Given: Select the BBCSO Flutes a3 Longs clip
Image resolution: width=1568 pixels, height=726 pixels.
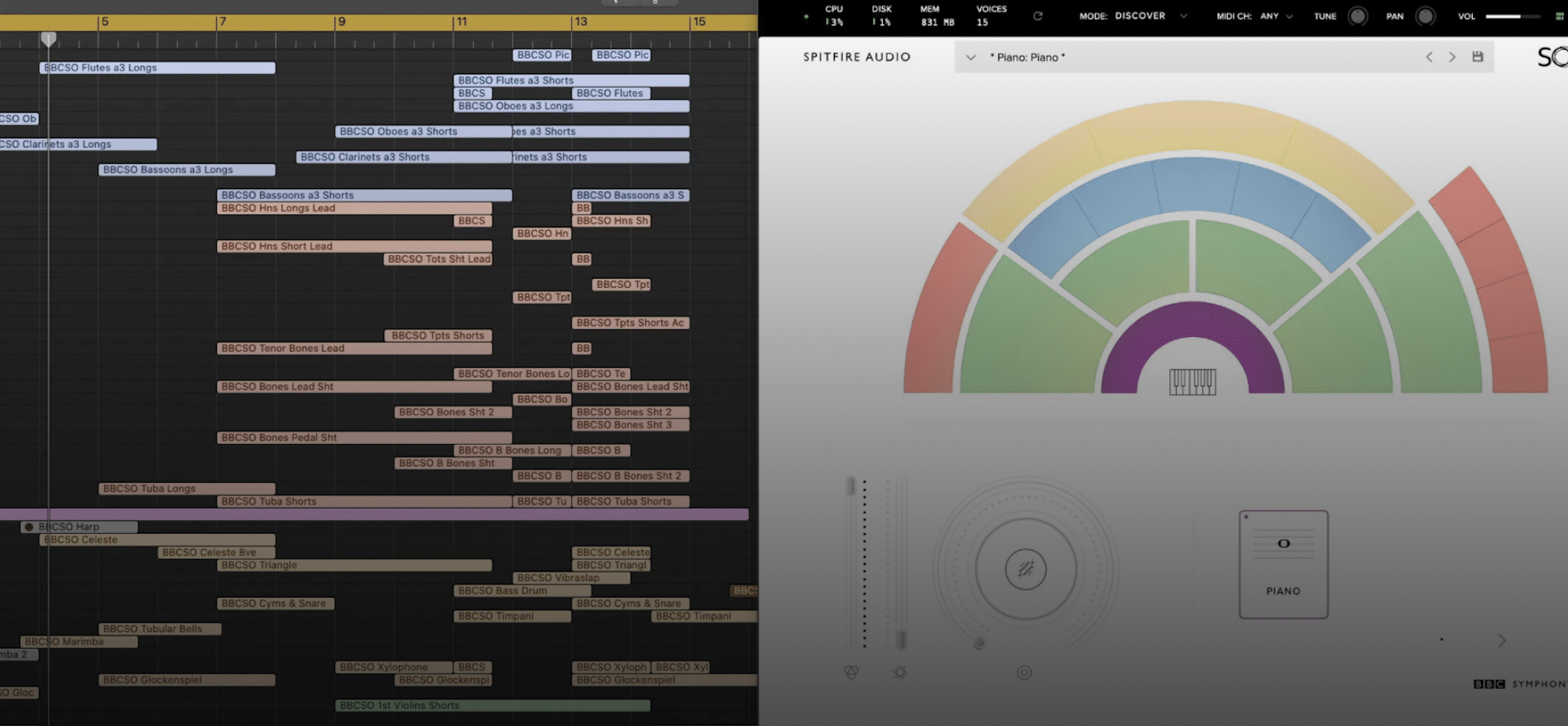Looking at the screenshot, I should click(155, 67).
